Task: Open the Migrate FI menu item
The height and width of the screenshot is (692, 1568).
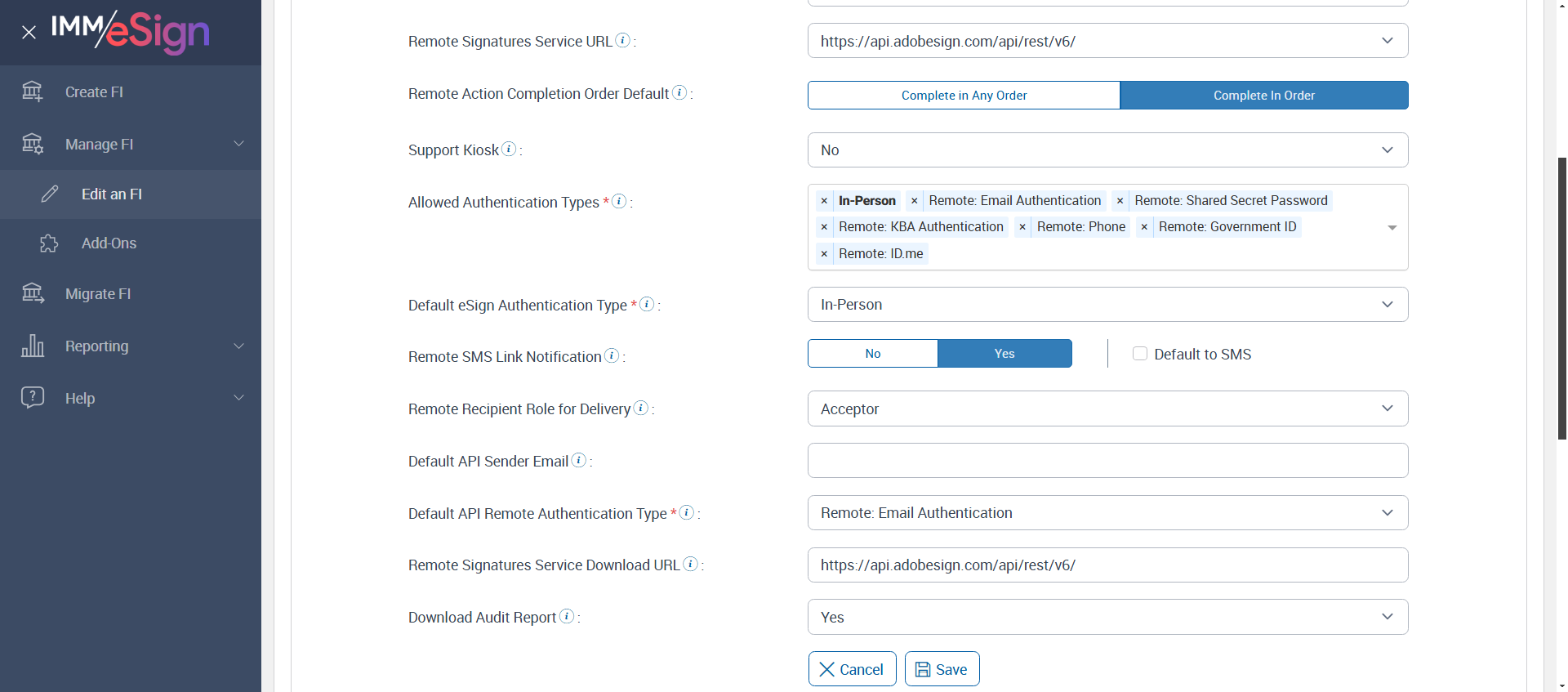Action: click(x=98, y=294)
